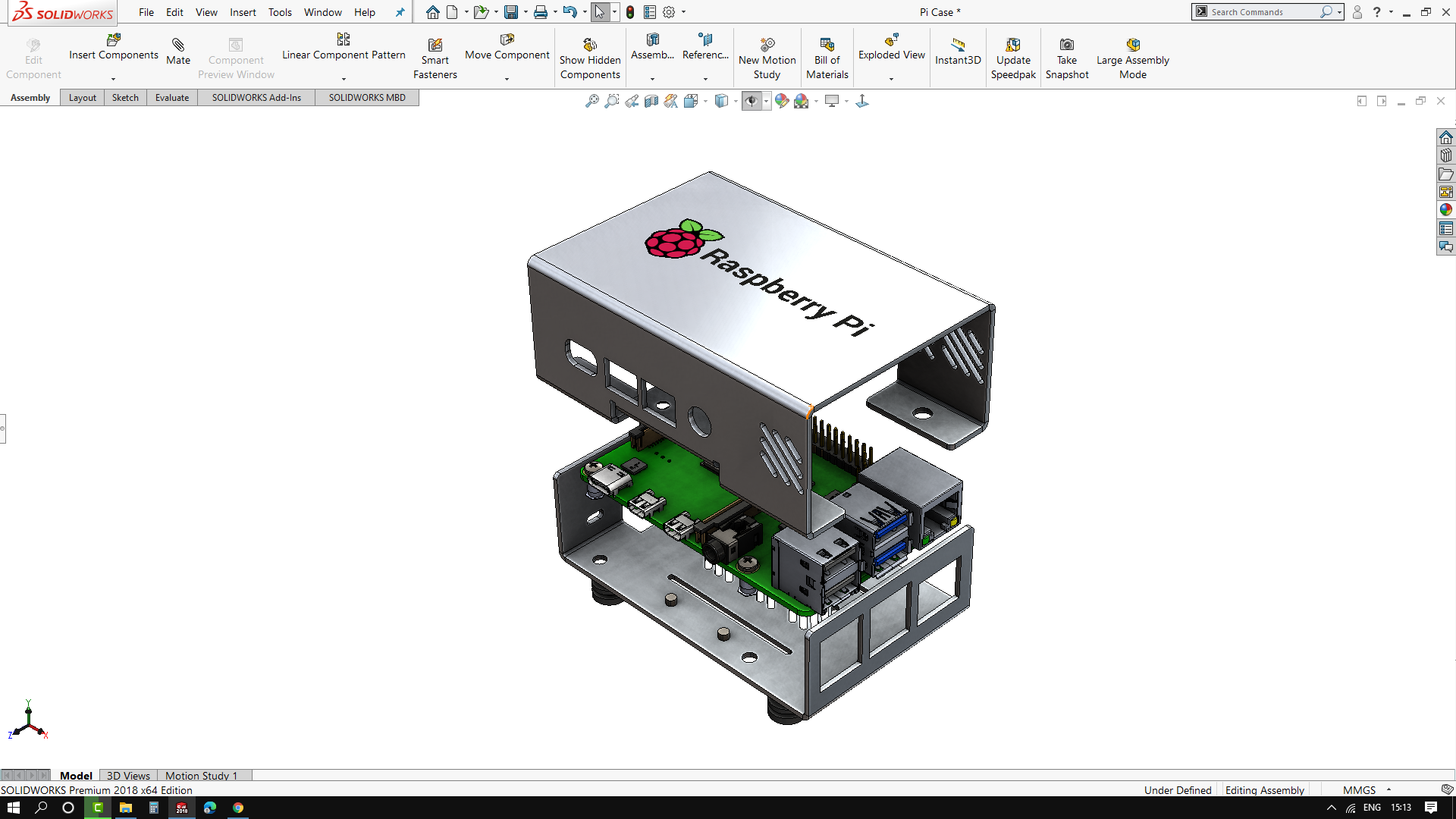
Task: Click the Open file icon
Action: (481, 12)
